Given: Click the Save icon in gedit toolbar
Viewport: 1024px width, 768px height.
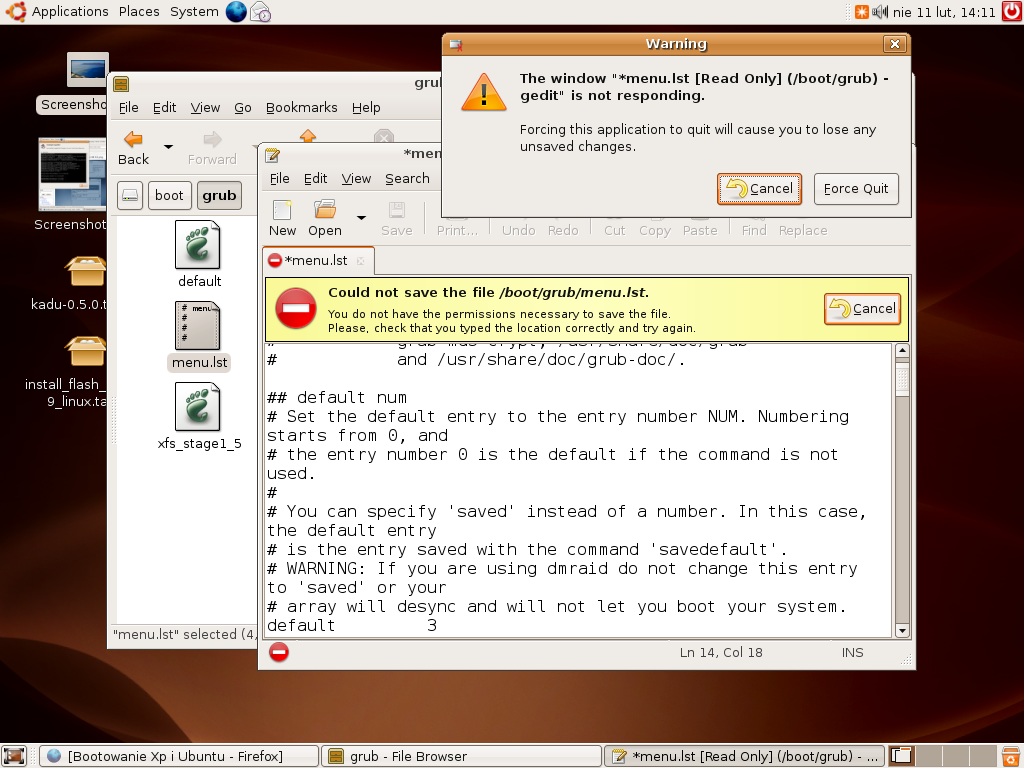Looking at the screenshot, I should coord(396,218).
